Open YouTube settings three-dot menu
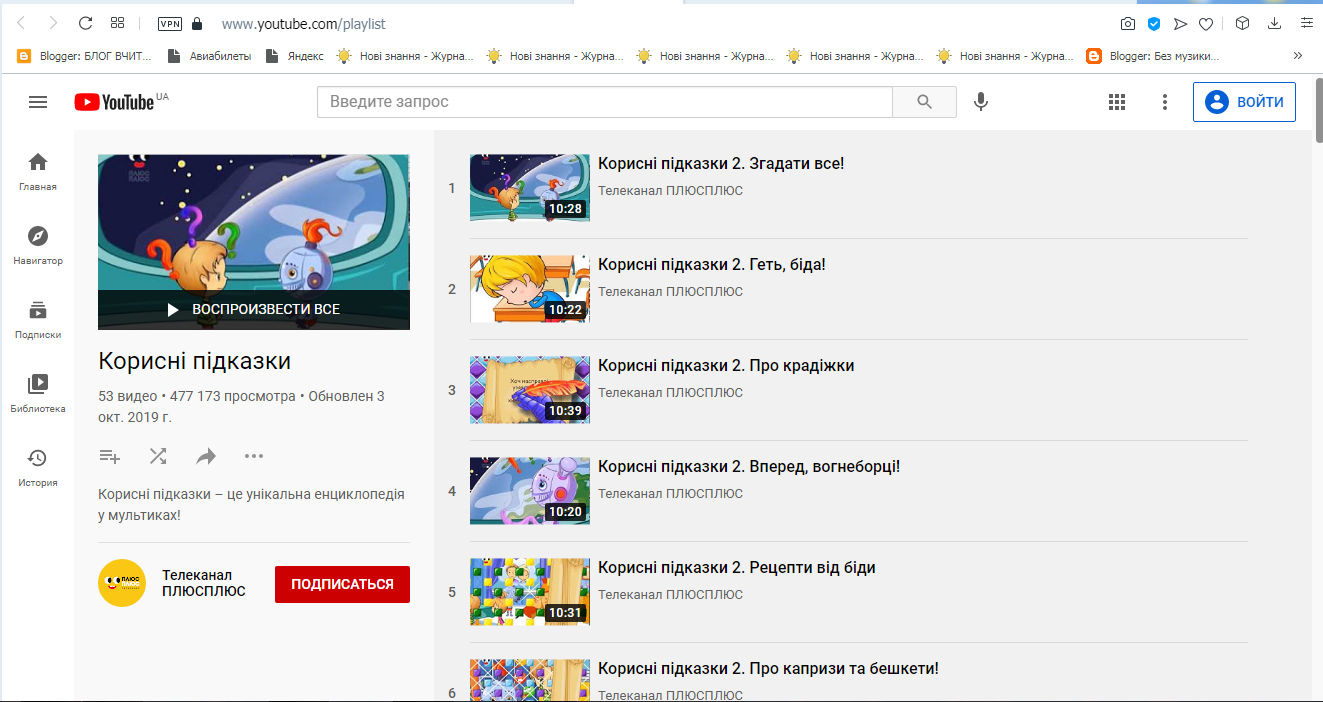Viewport: 1323px width, 702px height. [1164, 102]
